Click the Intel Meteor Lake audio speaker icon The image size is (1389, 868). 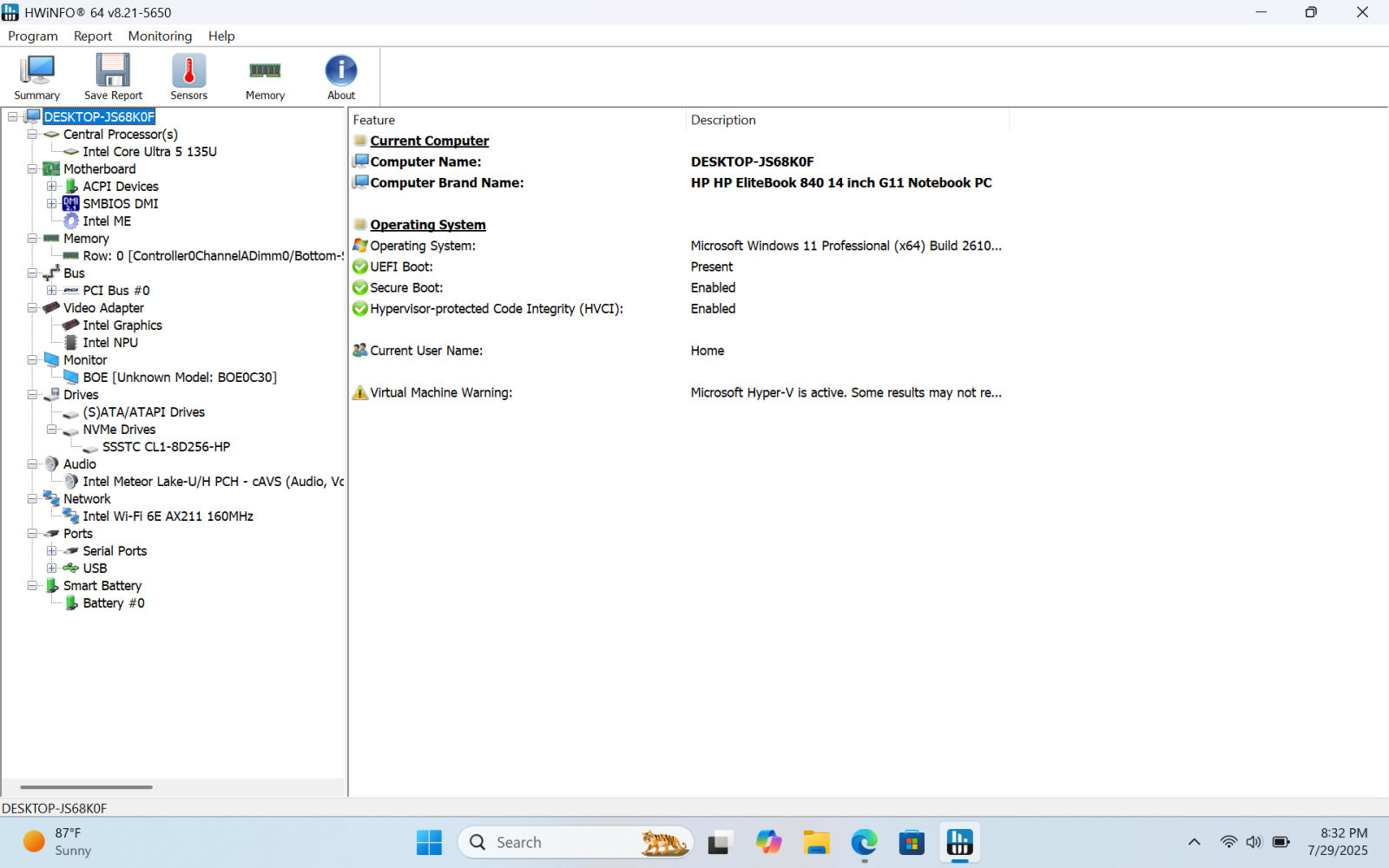click(71, 482)
